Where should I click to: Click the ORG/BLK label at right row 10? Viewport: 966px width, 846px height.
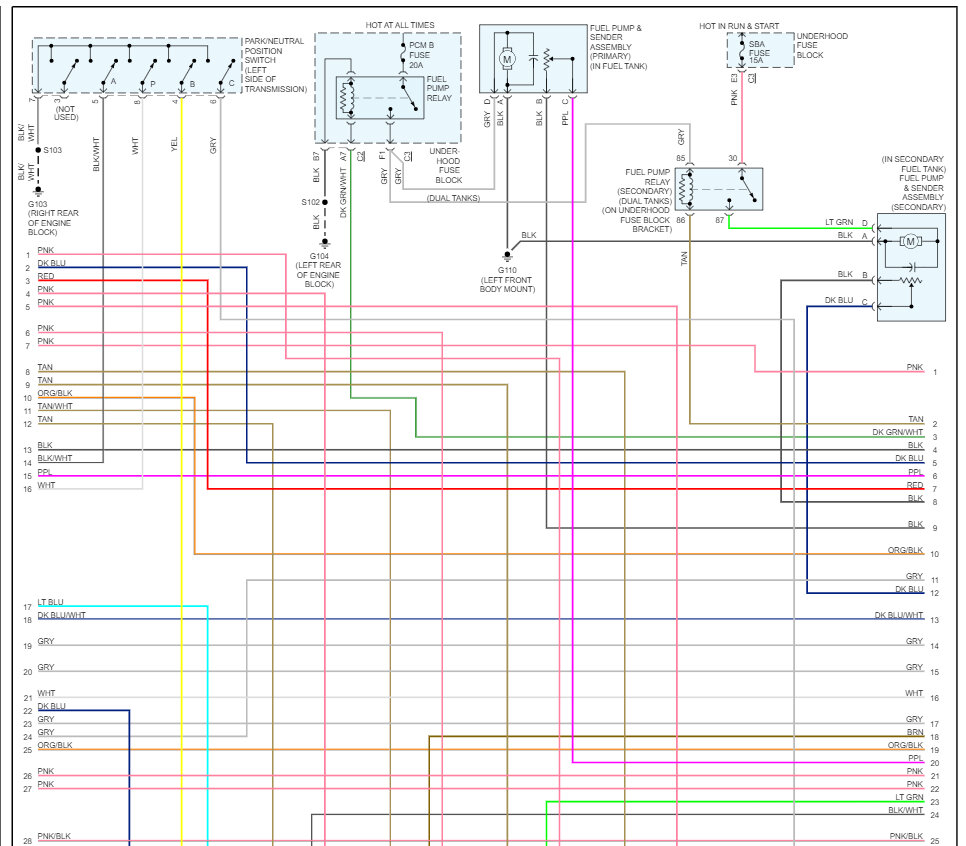[x=905, y=550]
